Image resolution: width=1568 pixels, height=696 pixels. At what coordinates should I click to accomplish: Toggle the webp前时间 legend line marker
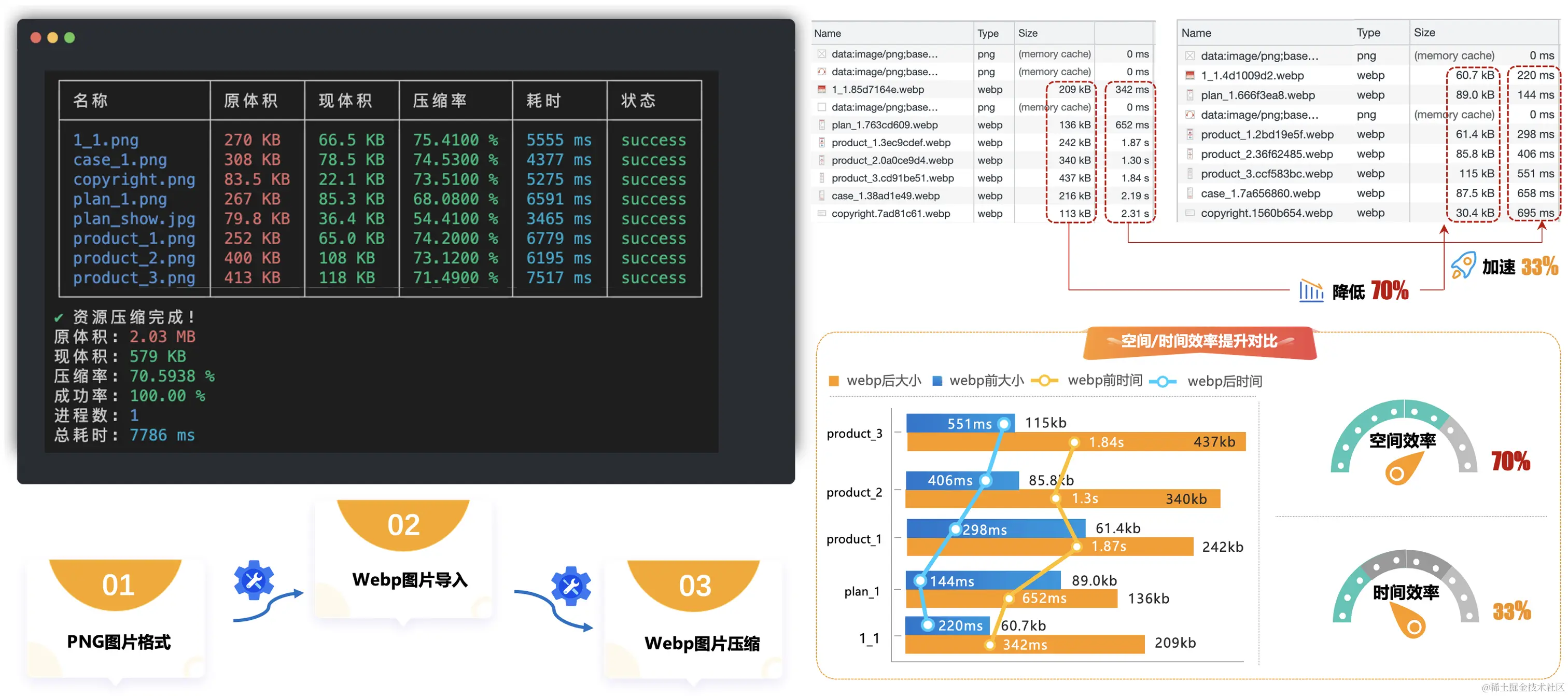(1044, 381)
